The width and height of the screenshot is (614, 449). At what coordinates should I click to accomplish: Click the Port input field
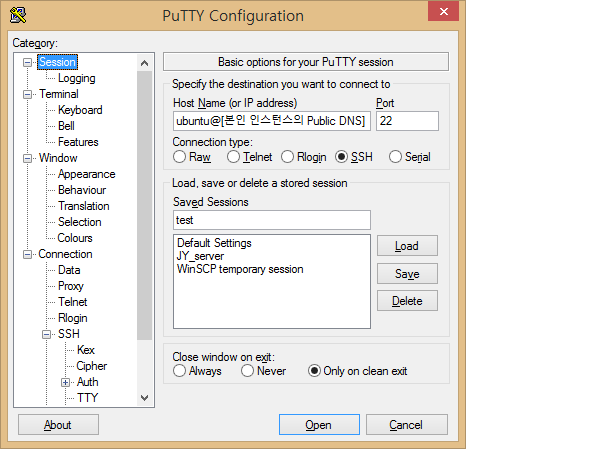click(407, 121)
